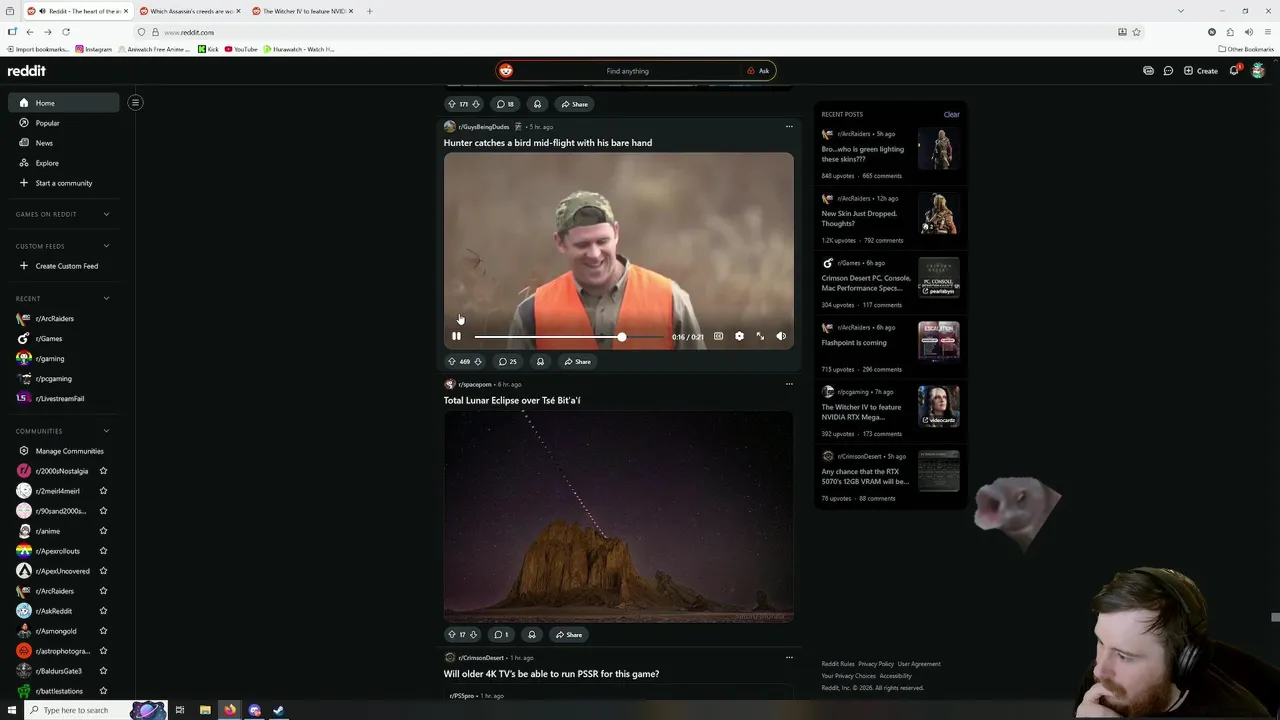Viewport: 1280px width, 720px height.
Task: Click Start a community
Action: tap(64, 183)
